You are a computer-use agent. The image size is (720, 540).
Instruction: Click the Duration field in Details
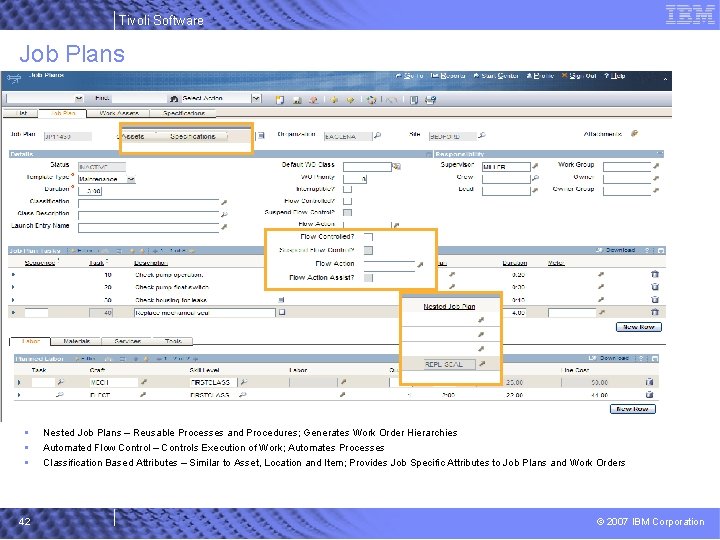90,191
